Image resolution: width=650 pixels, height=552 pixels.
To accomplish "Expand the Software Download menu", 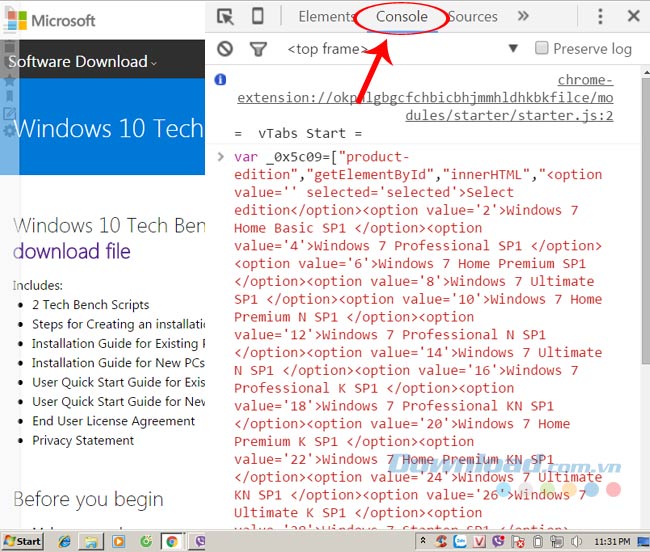I will [82, 62].
